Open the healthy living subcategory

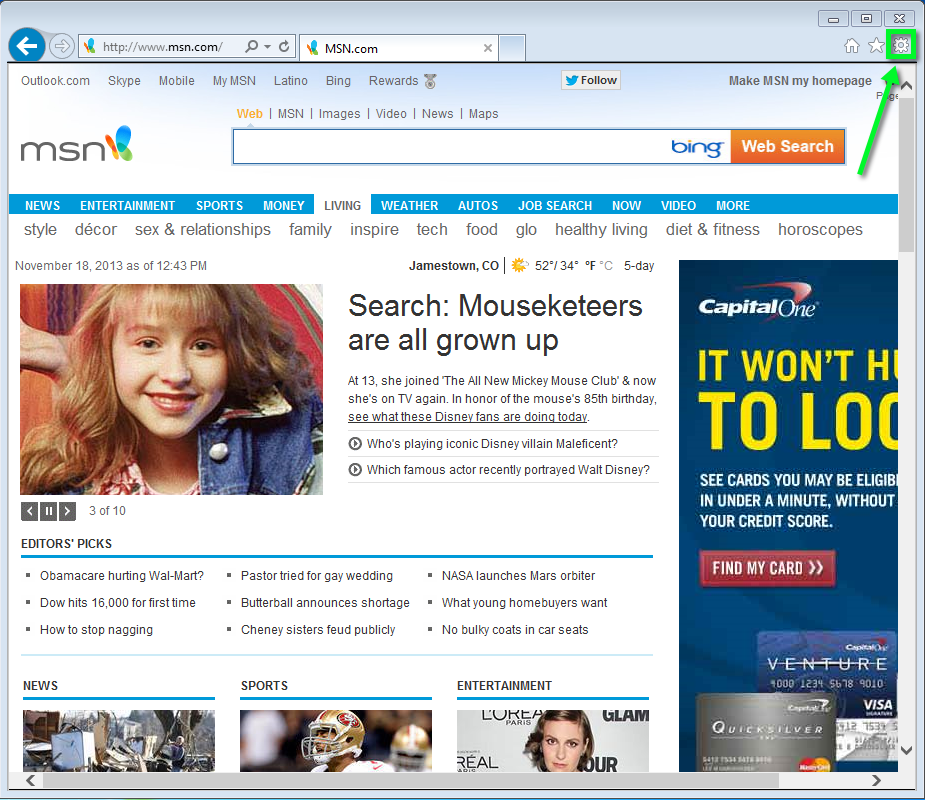click(x=601, y=229)
